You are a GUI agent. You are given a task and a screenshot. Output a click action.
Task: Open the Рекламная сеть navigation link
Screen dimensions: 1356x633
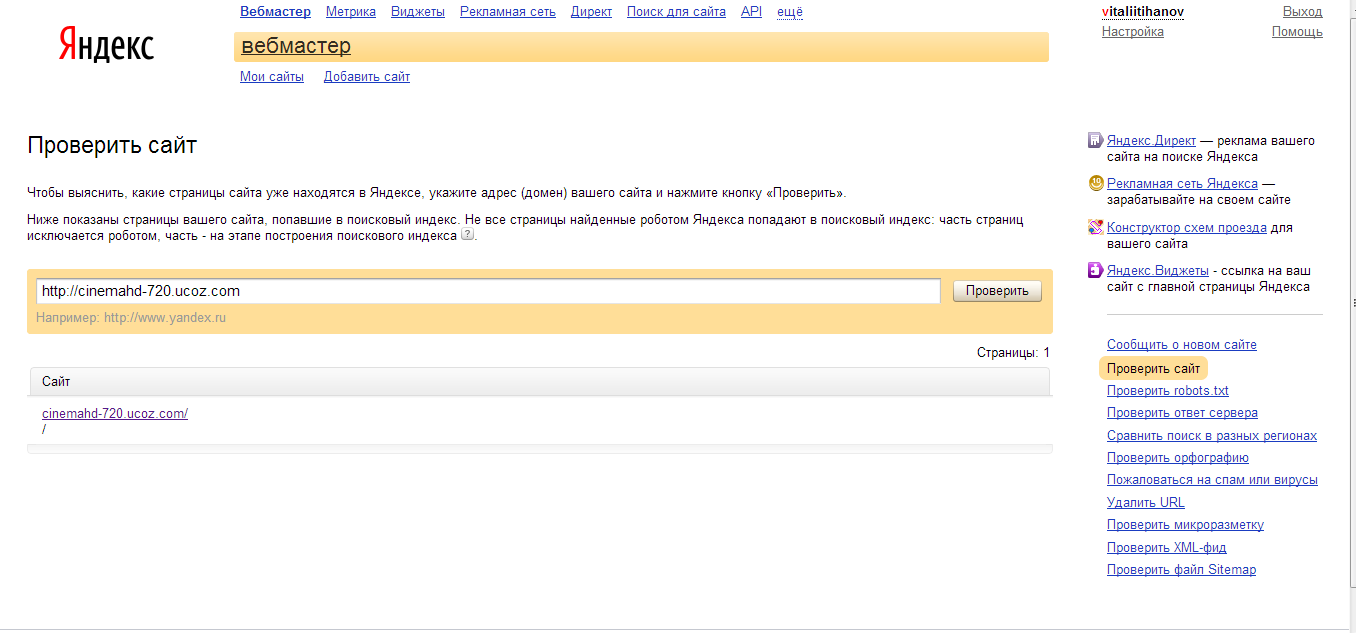[508, 12]
